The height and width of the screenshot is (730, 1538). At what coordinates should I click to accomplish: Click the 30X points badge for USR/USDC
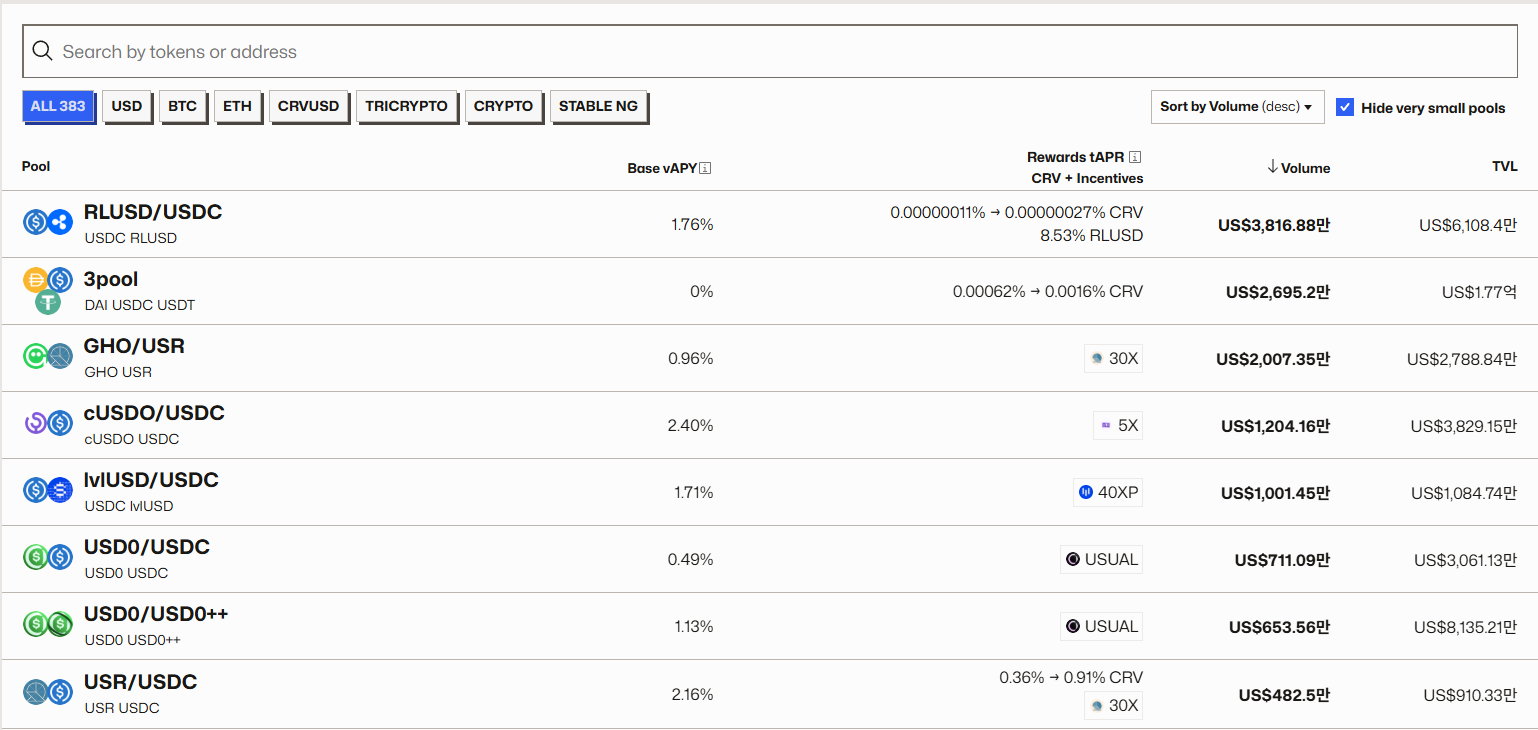(x=1113, y=705)
